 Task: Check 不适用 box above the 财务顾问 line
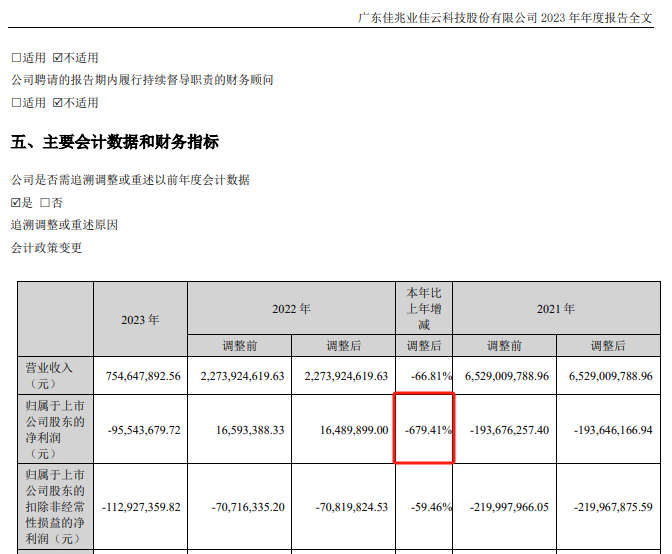pyautogui.click(x=58, y=58)
